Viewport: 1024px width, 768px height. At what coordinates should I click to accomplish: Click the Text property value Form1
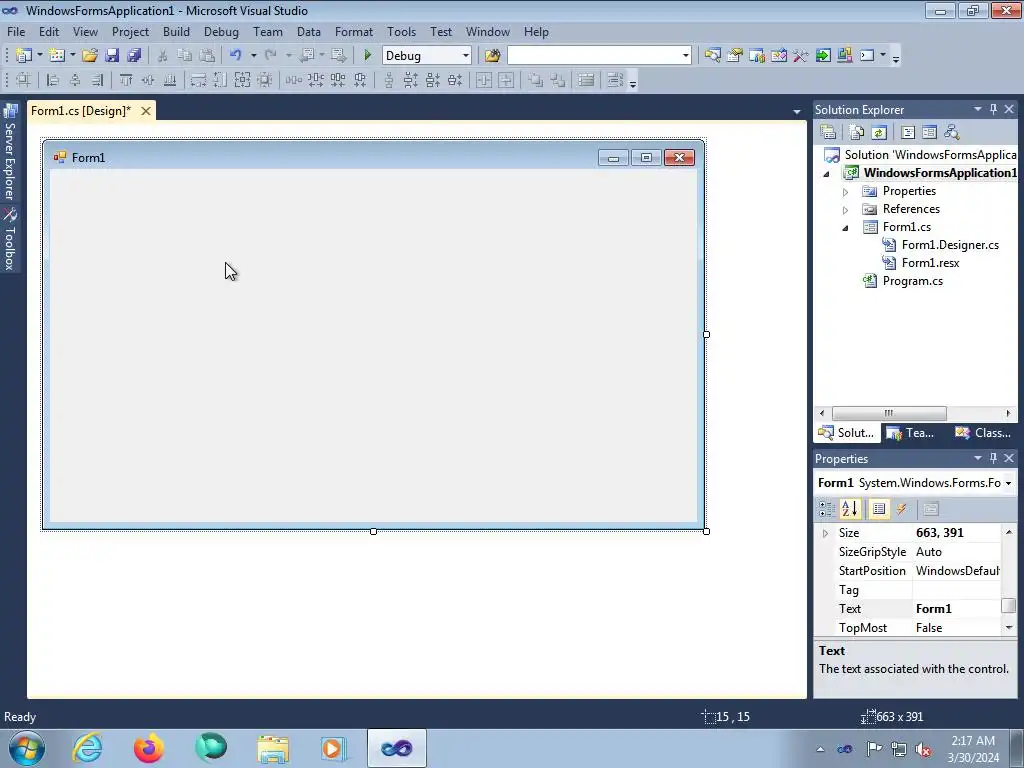[x=957, y=609]
